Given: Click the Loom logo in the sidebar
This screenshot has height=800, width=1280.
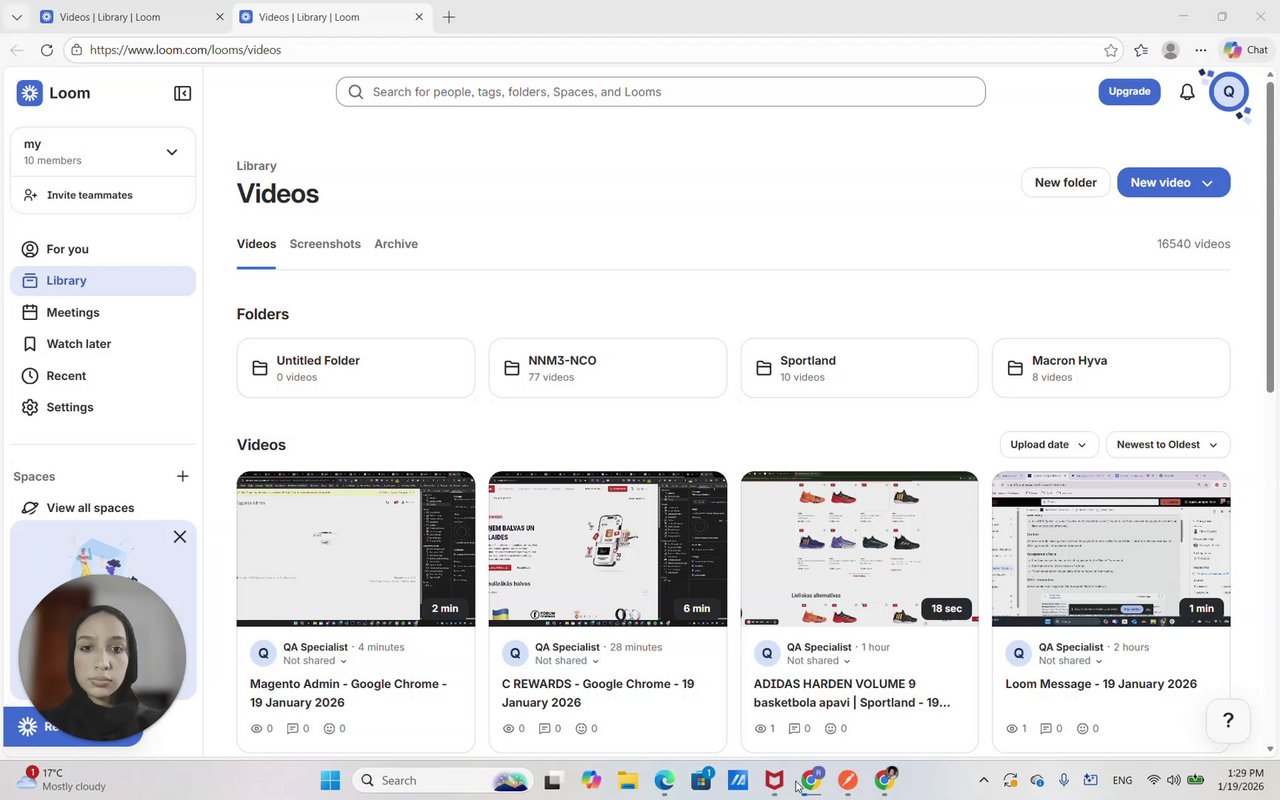Looking at the screenshot, I should pyautogui.click(x=54, y=93).
